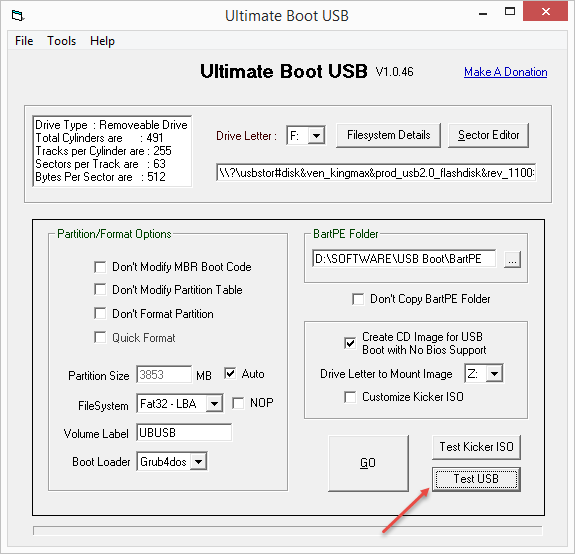Click the Sectors per Track are : 63 line
Screen dimensions: 575x554
(100, 164)
